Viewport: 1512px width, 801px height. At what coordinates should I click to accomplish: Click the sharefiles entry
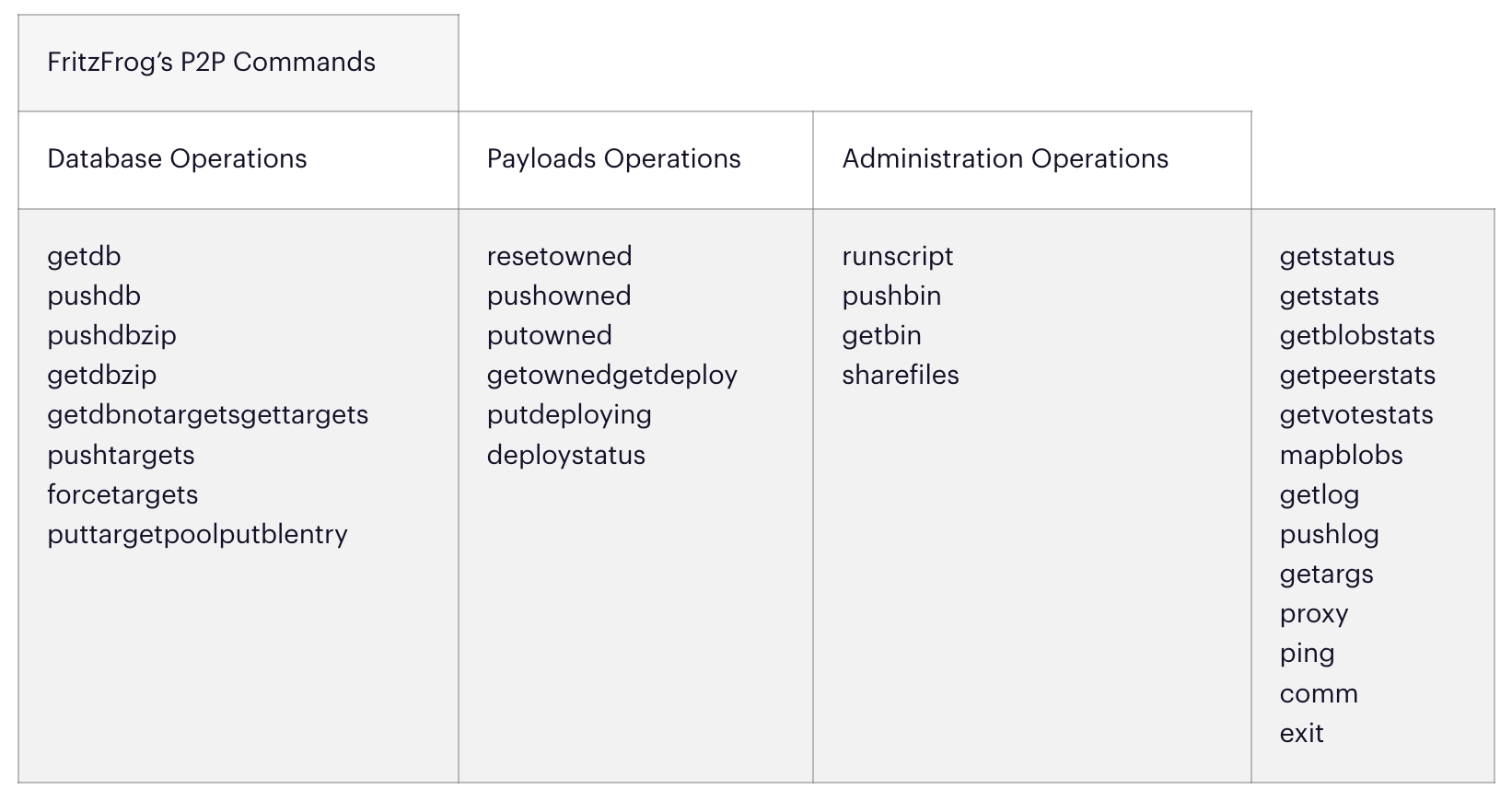(x=900, y=376)
